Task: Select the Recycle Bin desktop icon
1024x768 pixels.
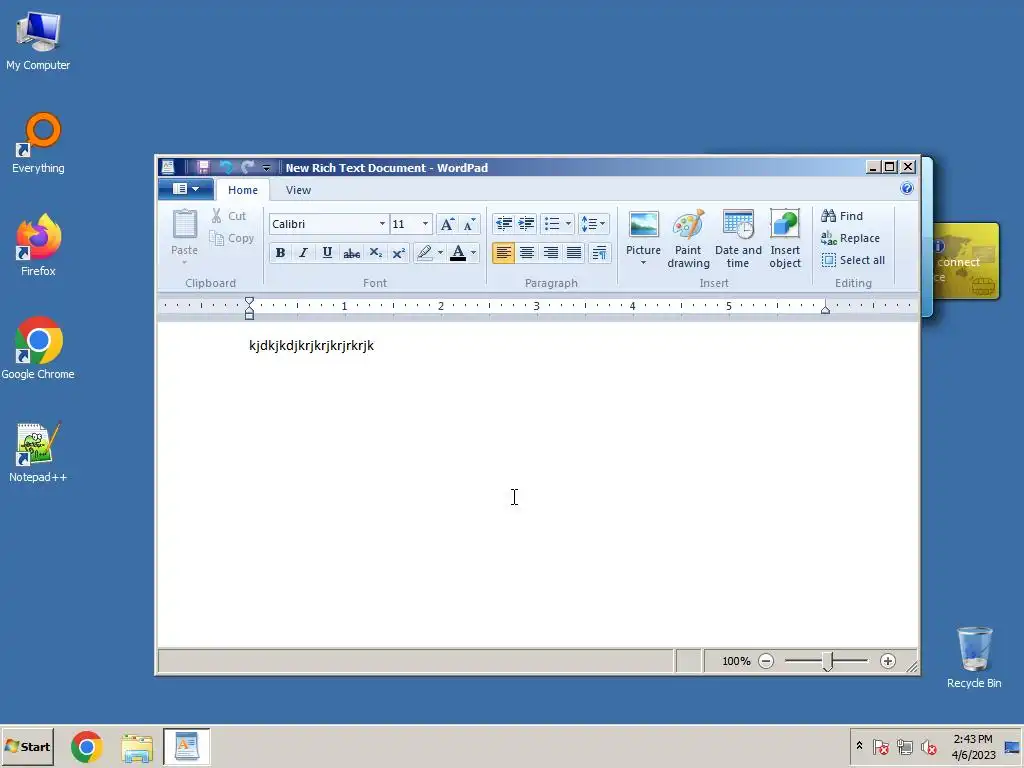Action: (x=974, y=658)
